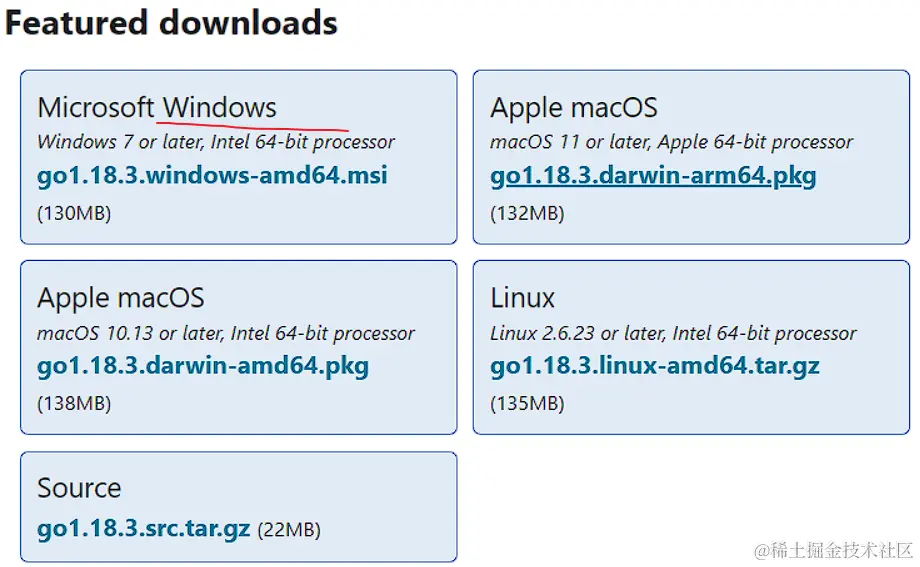Click 'Windows 7 or later, Intel 64-bit processor' text

pyautogui.click(x=216, y=141)
